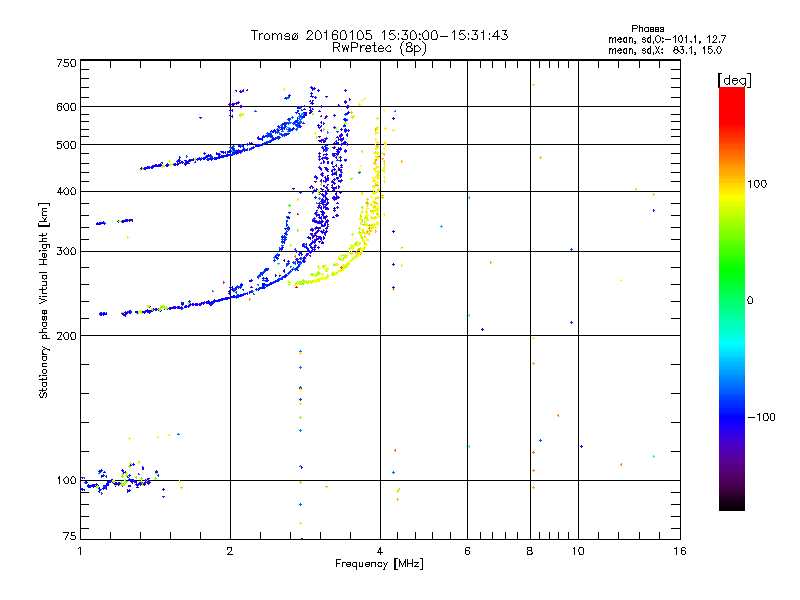Click the colorbar tick label '0'
The width and height of the screenshot is (800, 600).
(x=750, y=301)
